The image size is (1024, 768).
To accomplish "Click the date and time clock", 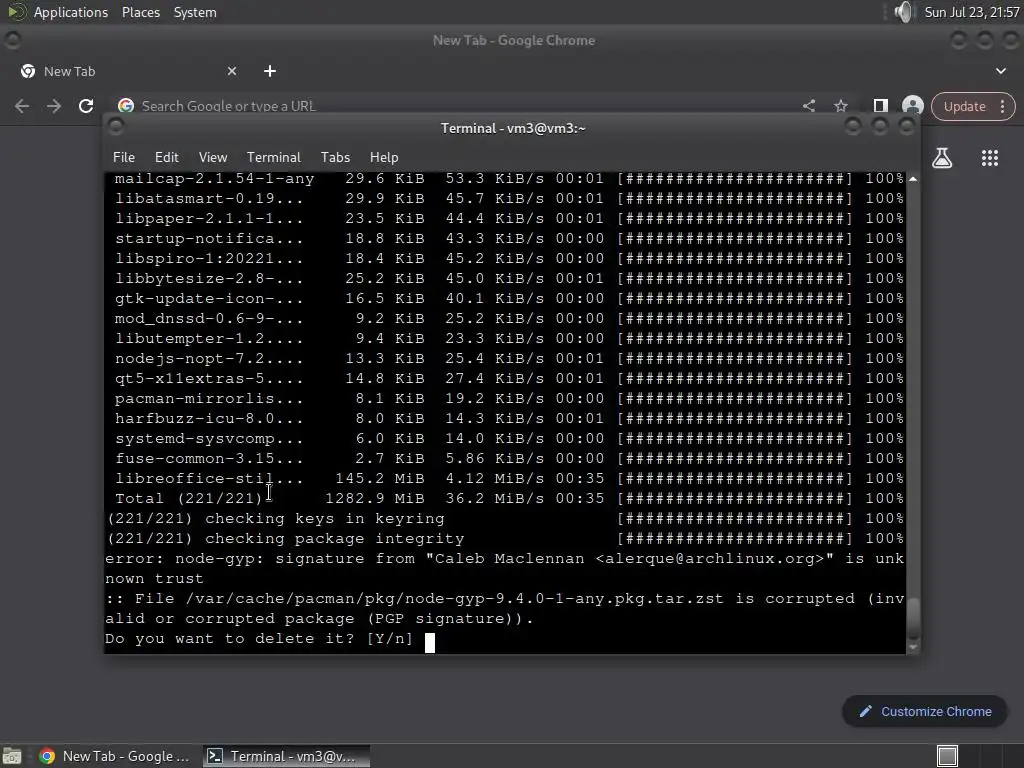I will point(972,12).
